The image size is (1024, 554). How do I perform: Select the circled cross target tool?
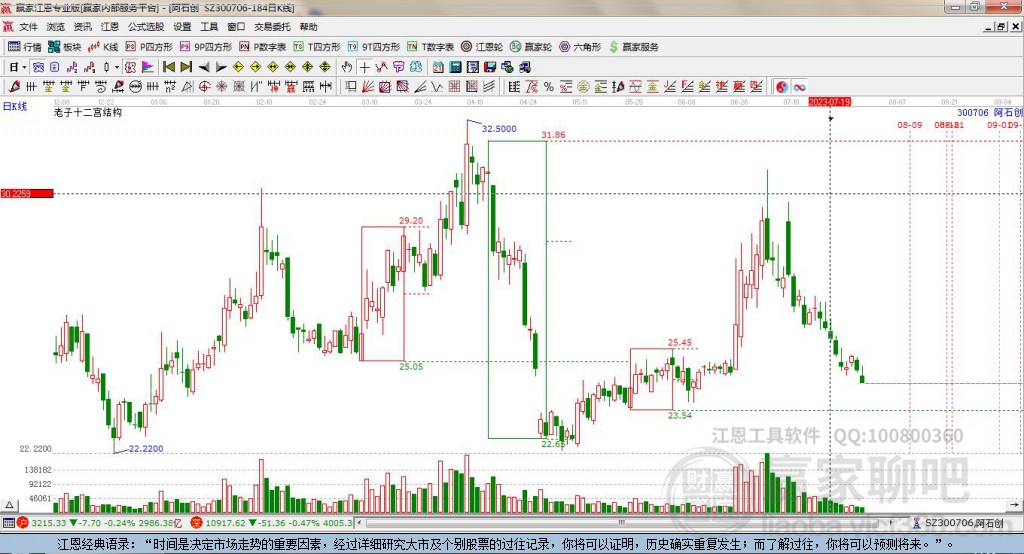click(x=204, y=87)
